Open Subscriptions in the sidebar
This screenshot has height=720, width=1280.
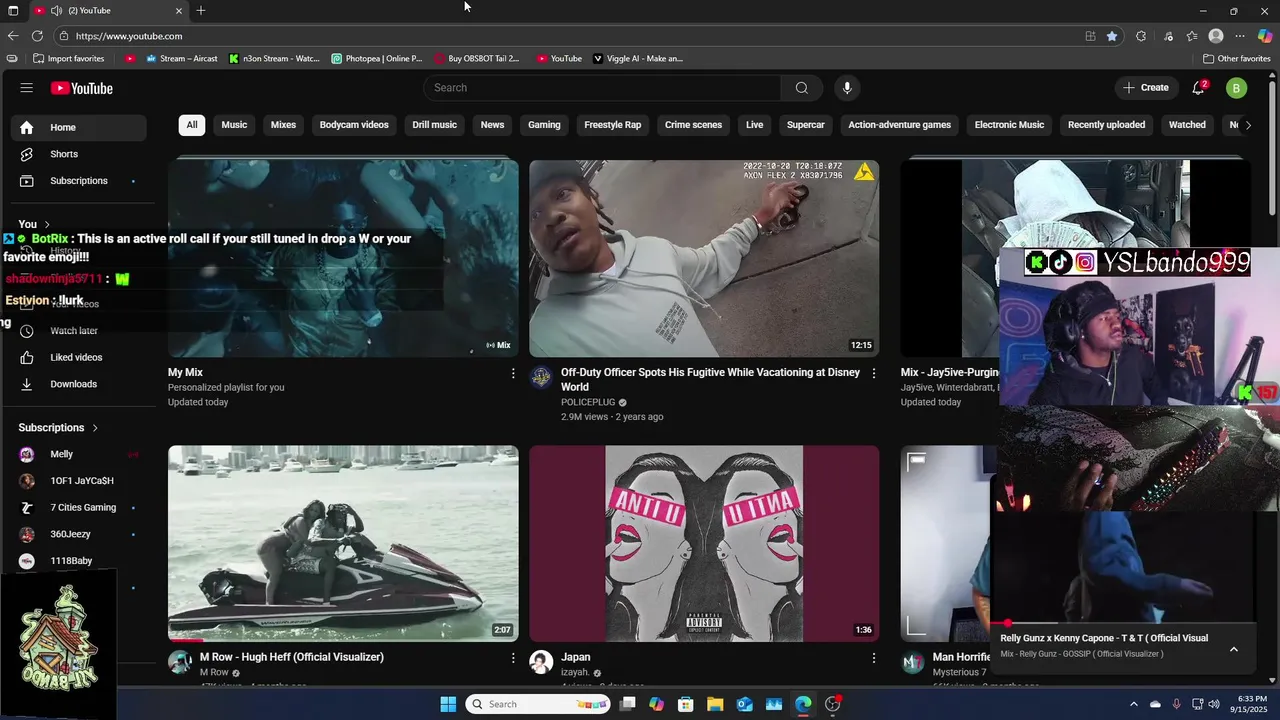(78, 181)
